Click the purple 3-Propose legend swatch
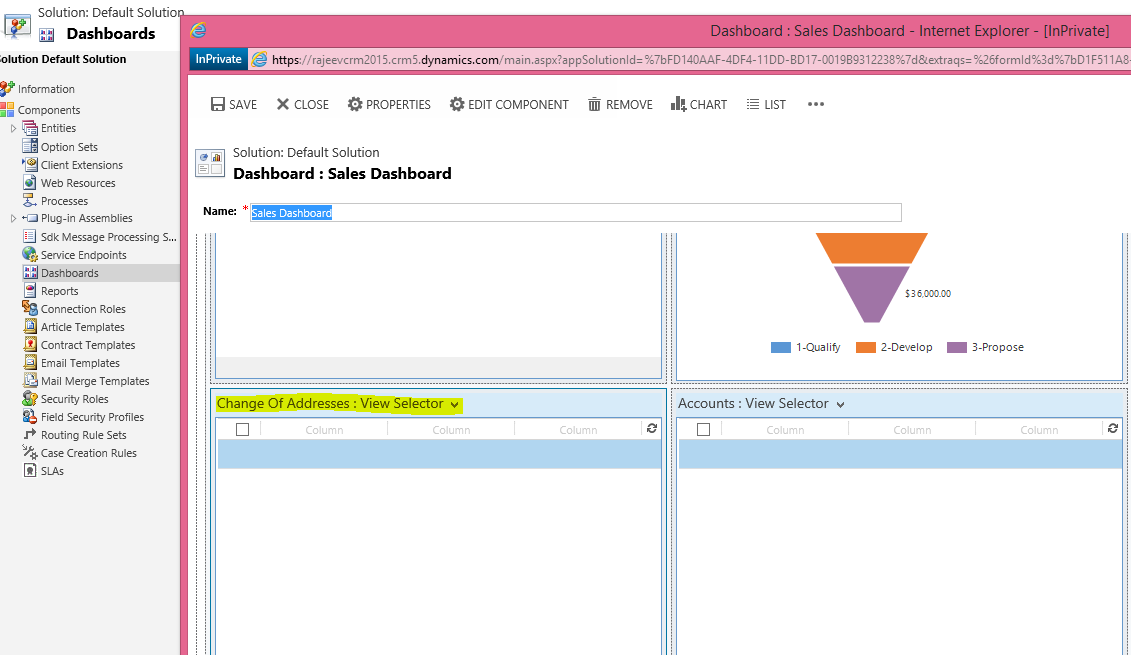The image size is (1131, 655). click(957, 347)
